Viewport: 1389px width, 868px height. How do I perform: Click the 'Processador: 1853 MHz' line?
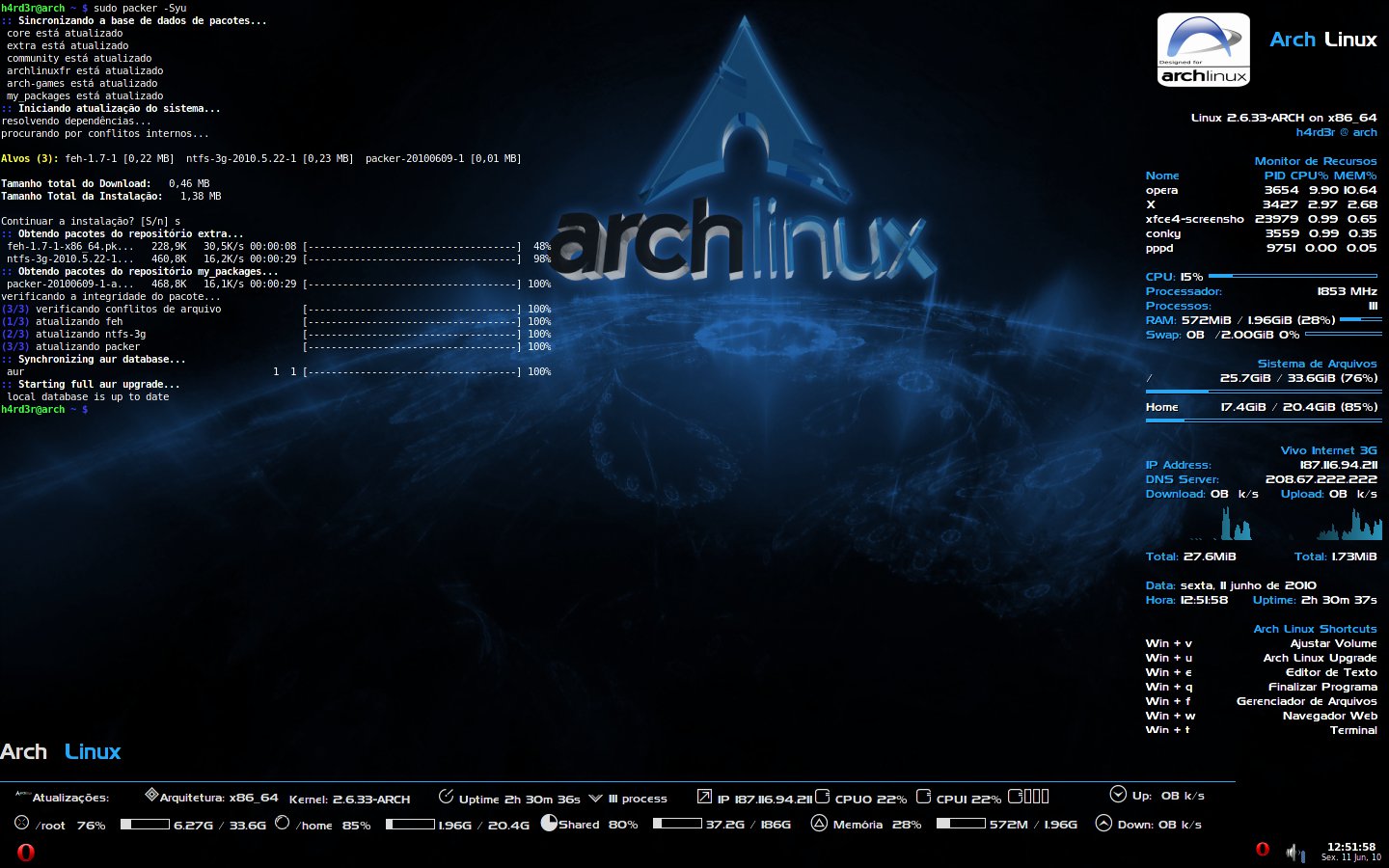[1262, 291]
